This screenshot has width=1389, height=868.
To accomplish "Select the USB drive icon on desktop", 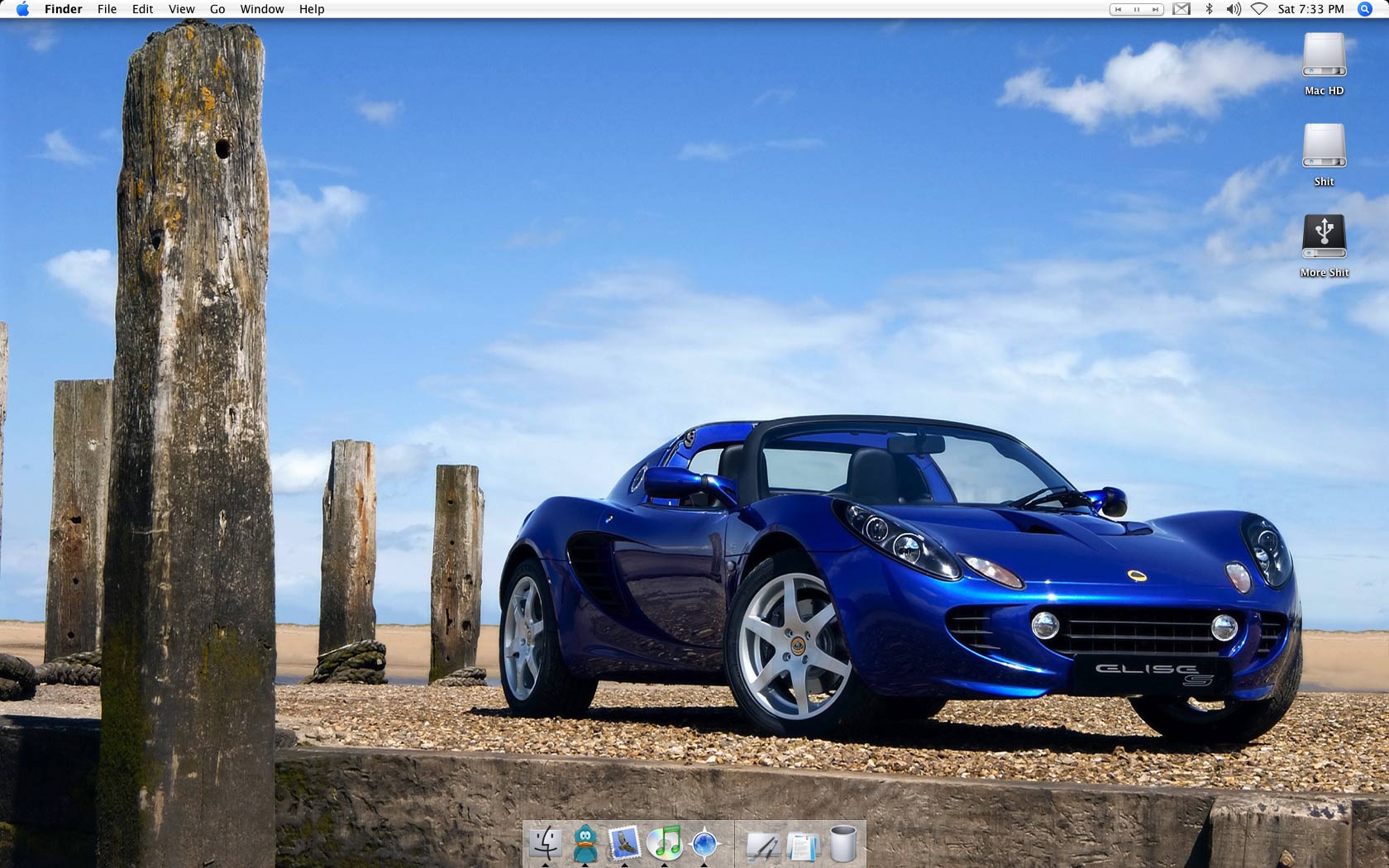I will click(1325, 236).
